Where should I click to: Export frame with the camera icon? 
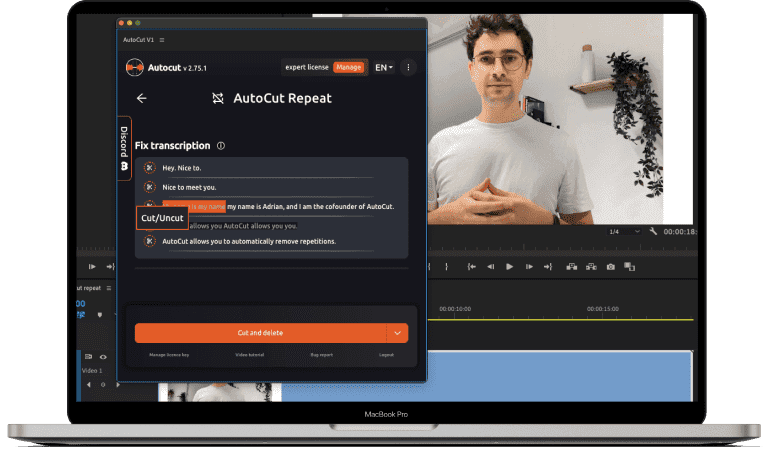pos(610,267)
